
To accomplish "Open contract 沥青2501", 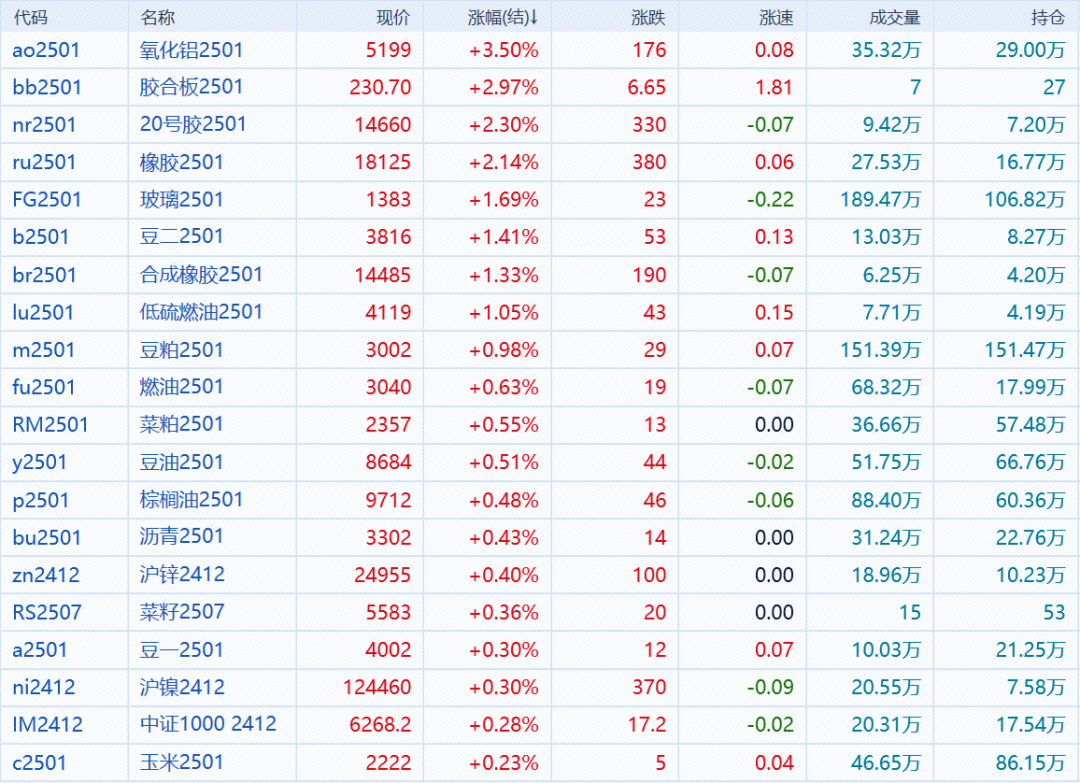I will pyautogui.click(x=182, y=536).
